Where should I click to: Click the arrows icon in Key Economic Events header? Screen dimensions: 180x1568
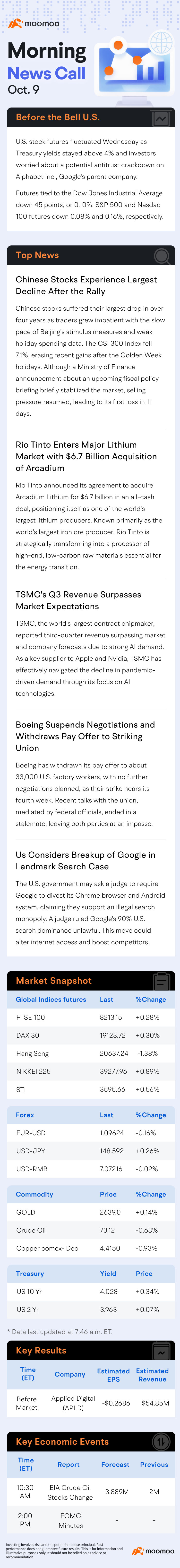point(161,1442)
